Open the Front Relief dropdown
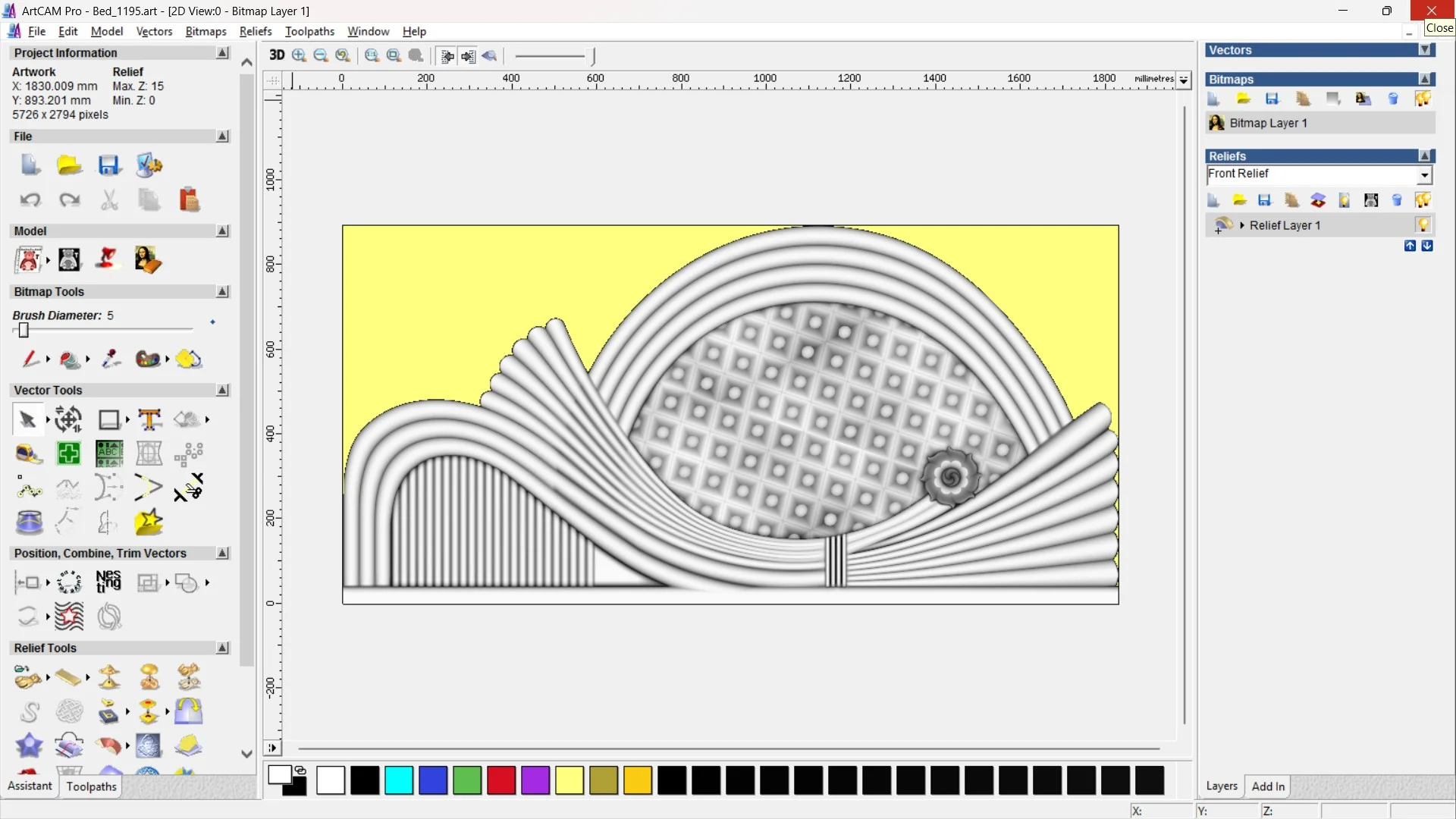 click(x=1424, y=175)
